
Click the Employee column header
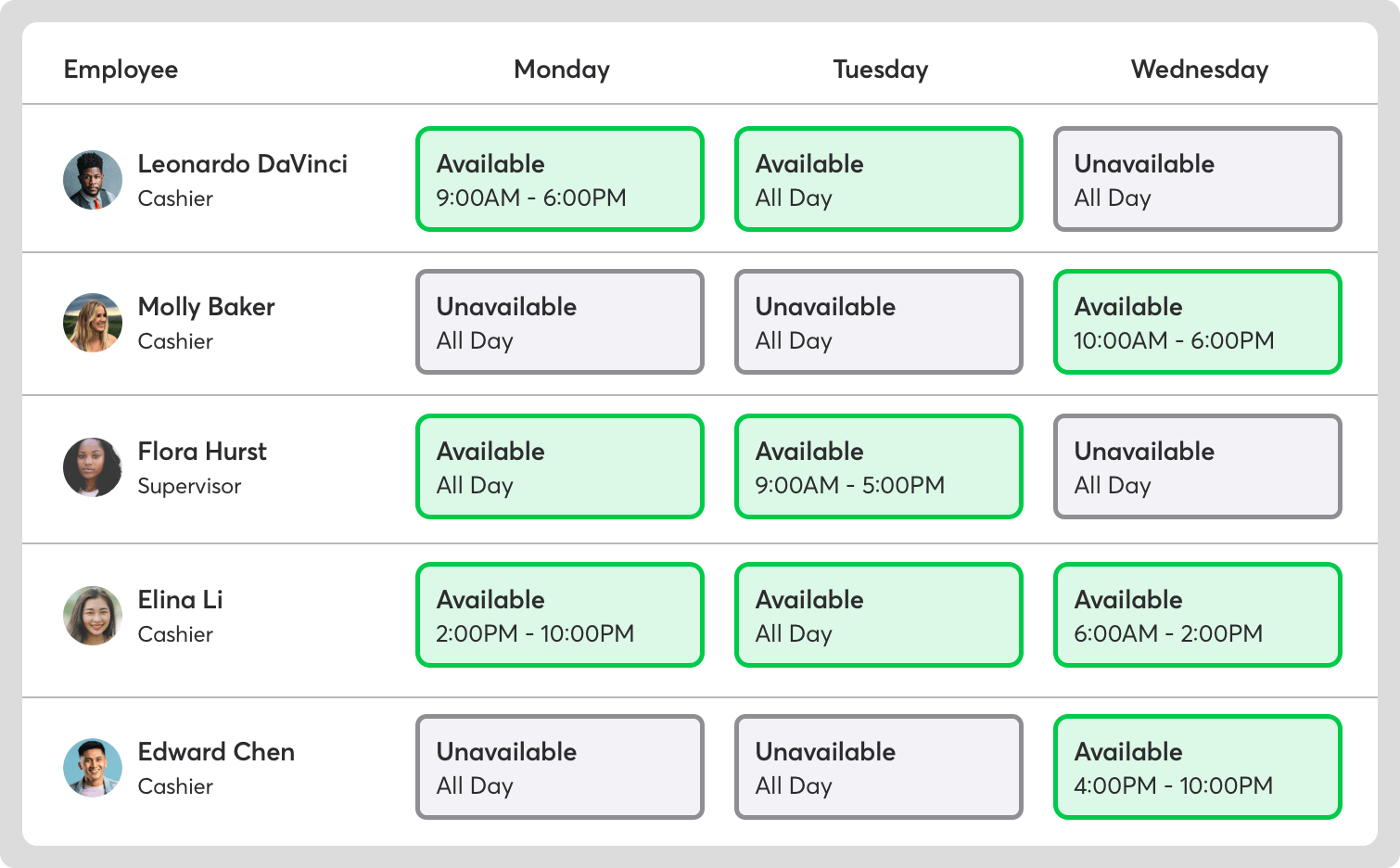[121, 70]
